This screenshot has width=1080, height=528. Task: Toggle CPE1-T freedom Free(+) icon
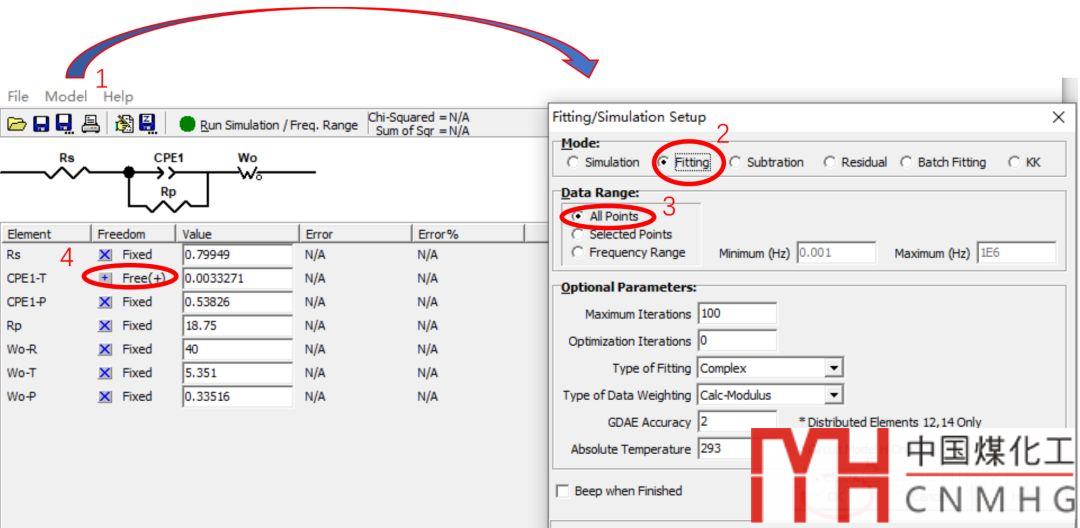105,278
